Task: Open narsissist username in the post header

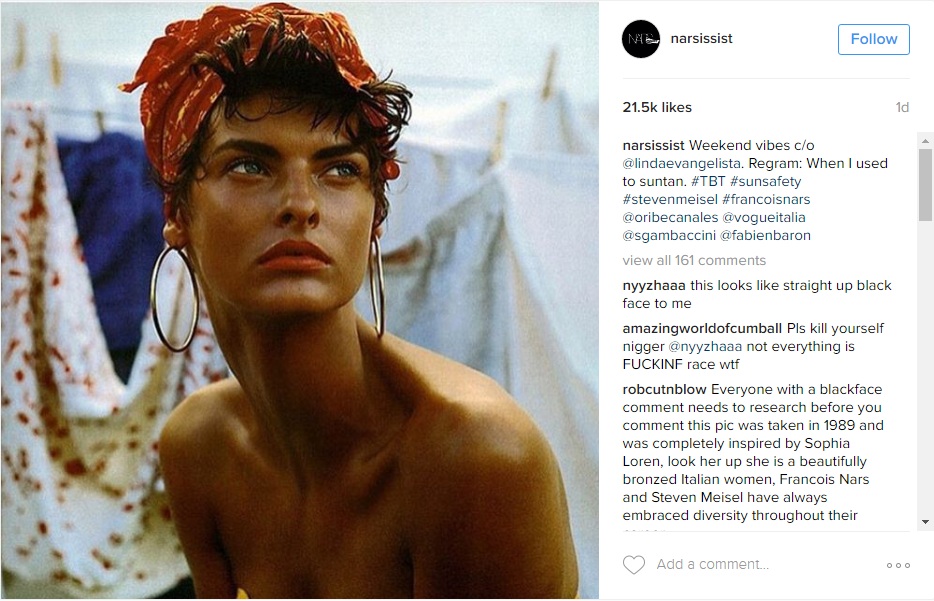Action: 701,39
